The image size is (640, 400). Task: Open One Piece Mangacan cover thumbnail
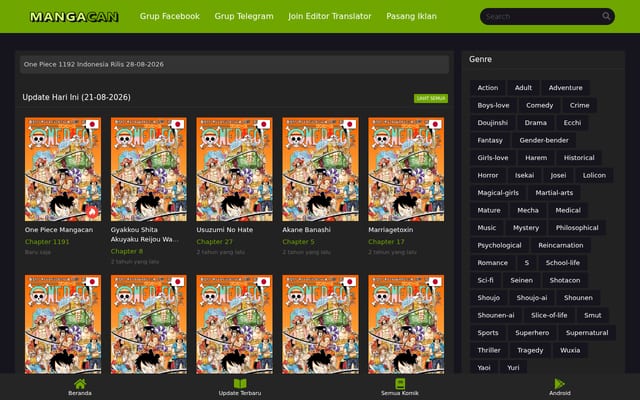(x=63, y=169)
